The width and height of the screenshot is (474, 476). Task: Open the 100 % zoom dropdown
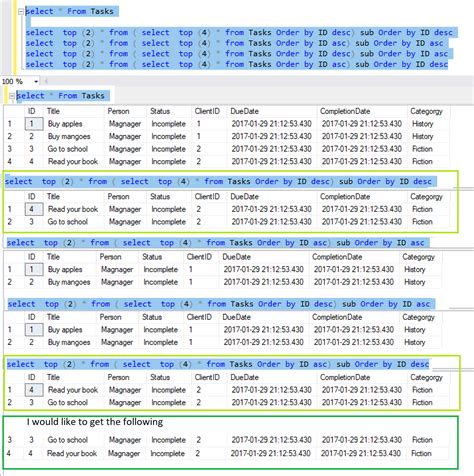pyautogui.click(x=36, y=81)
